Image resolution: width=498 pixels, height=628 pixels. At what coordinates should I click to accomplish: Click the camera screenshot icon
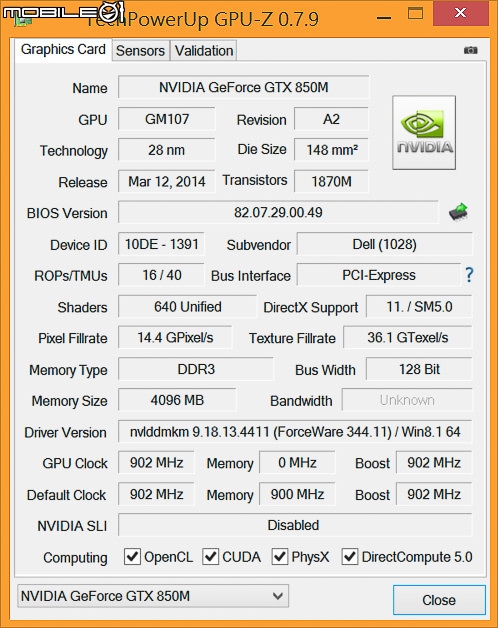(470, 50)
